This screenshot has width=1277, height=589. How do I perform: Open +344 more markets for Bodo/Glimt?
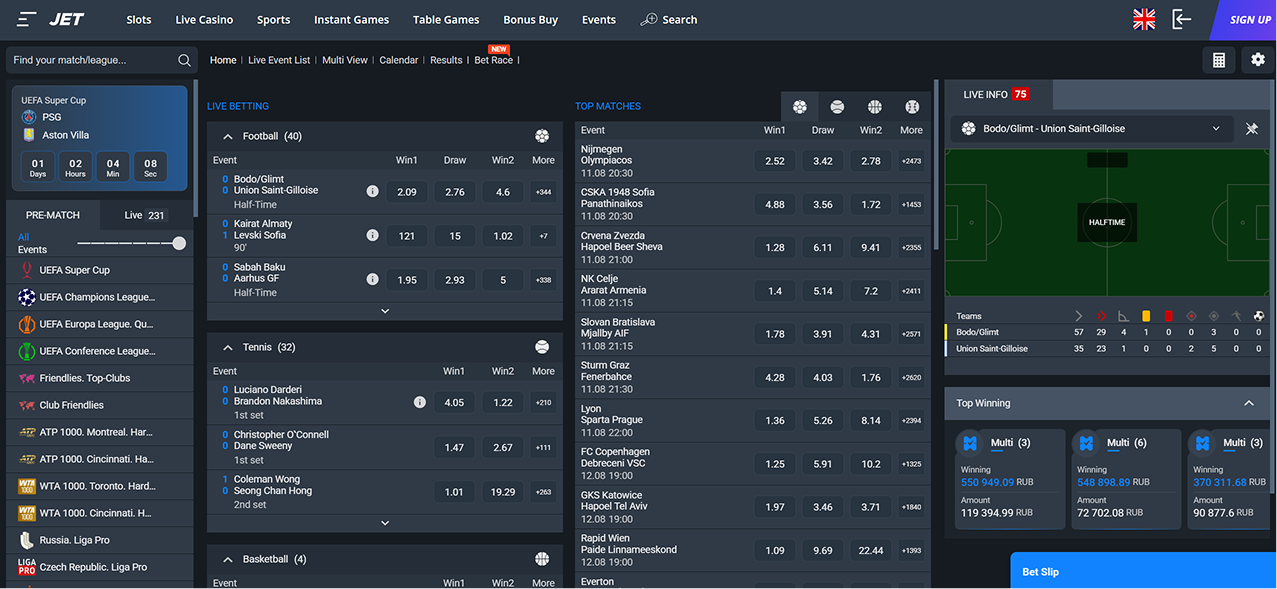[x=543, y=192]
